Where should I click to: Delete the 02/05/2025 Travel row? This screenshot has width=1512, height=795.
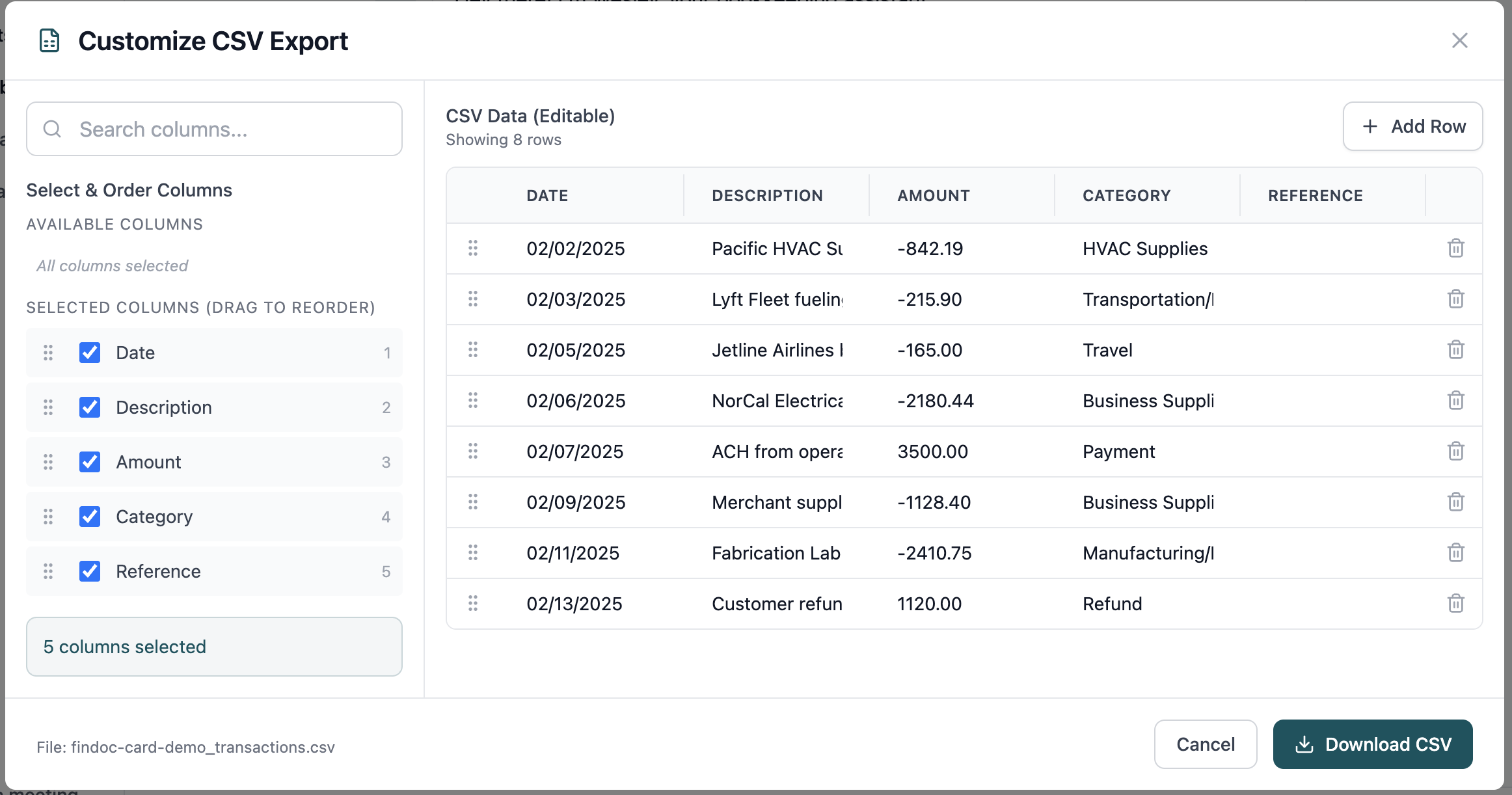[1455, 349]
